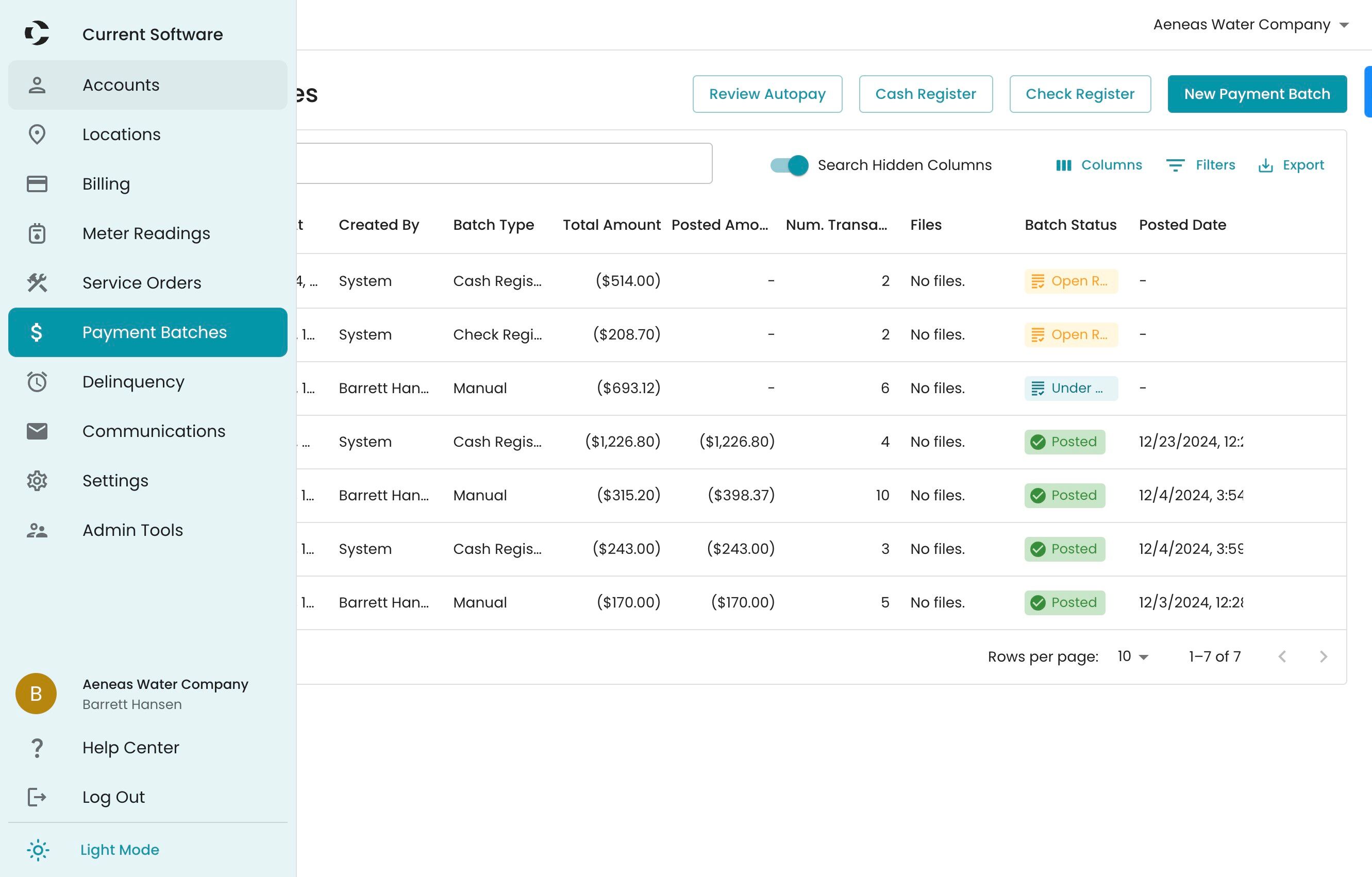Click the Log Out exit icon
Screen dimensions: 1372x877
coord(37,797)
